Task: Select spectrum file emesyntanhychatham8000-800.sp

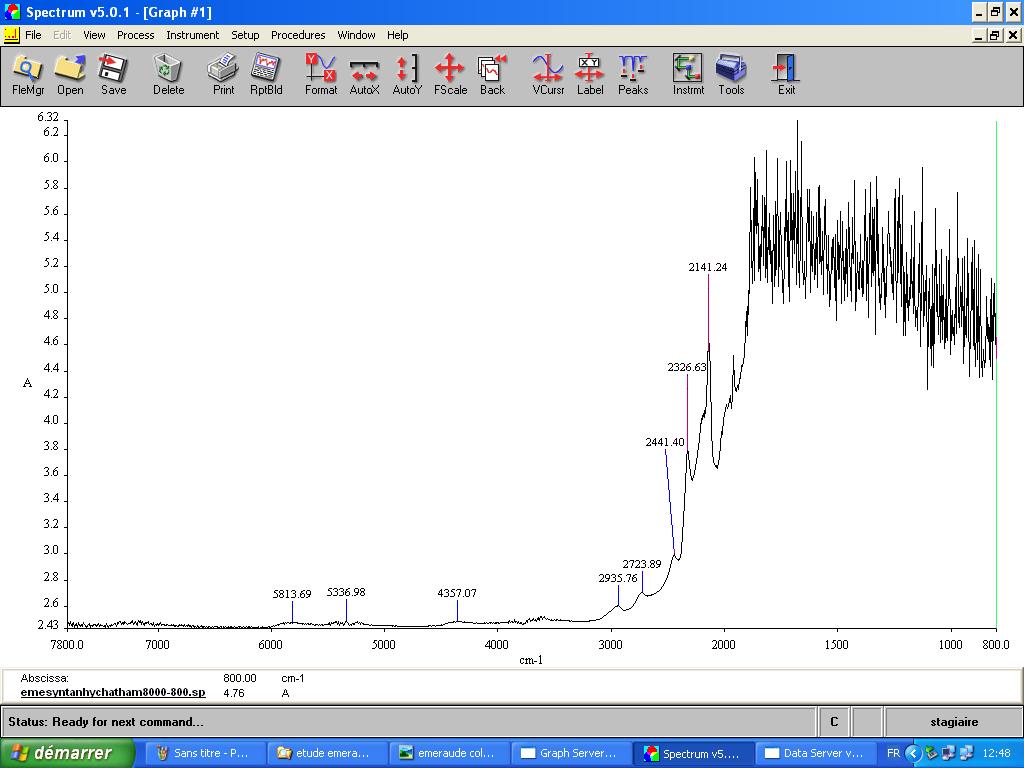Action: 113,692
